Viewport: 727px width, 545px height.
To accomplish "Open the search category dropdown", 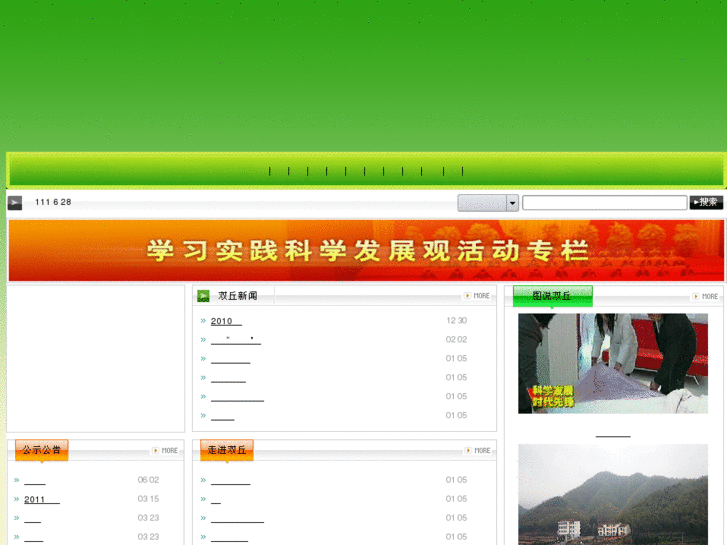I will click(x=488, y=203).
